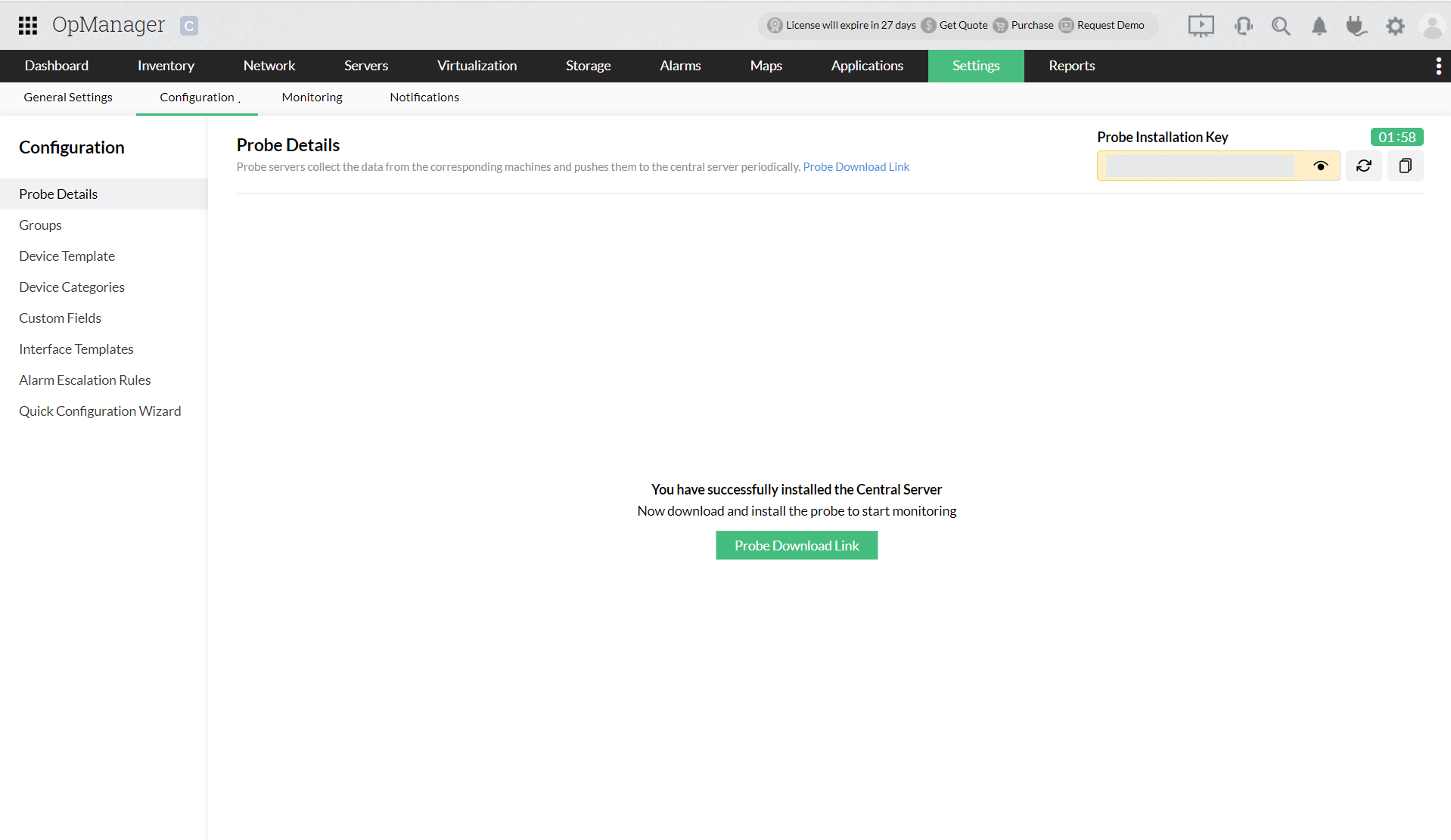Open the gear settings icon in header

1395,26
